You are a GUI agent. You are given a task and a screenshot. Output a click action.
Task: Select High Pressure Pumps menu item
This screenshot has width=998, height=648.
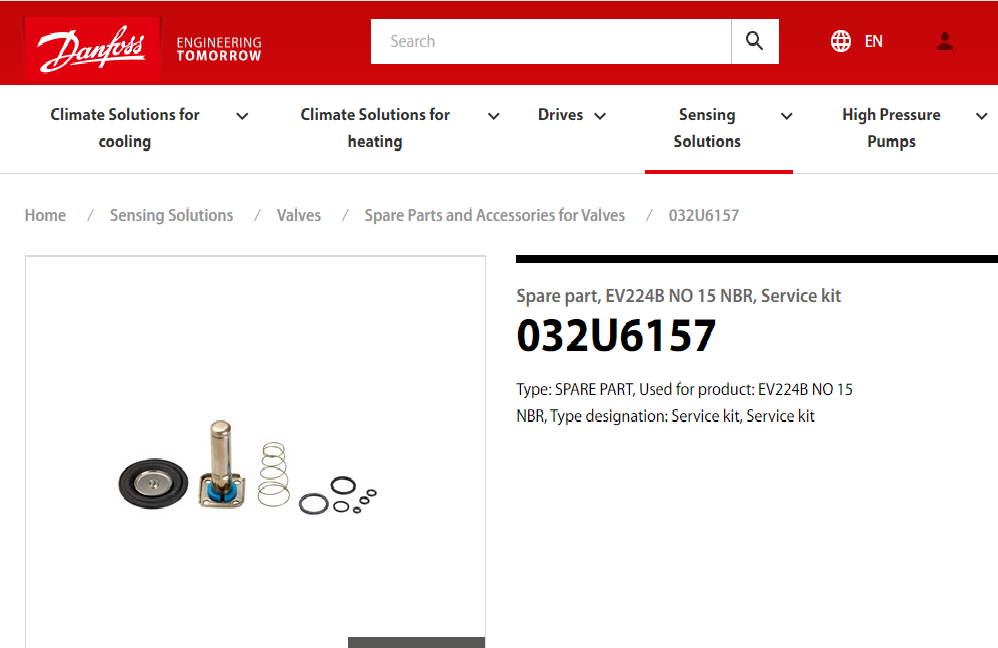pyautogui.click(x=891, y=128)
